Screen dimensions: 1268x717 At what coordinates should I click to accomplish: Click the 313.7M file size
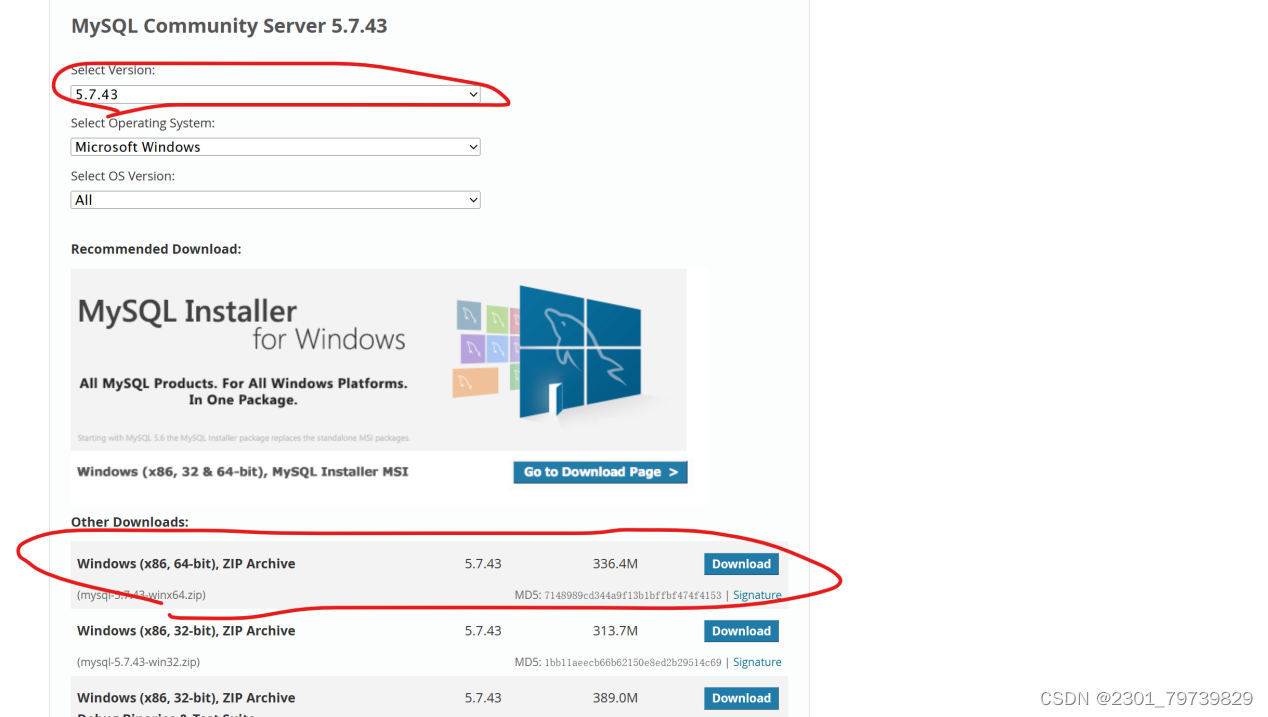615,631
